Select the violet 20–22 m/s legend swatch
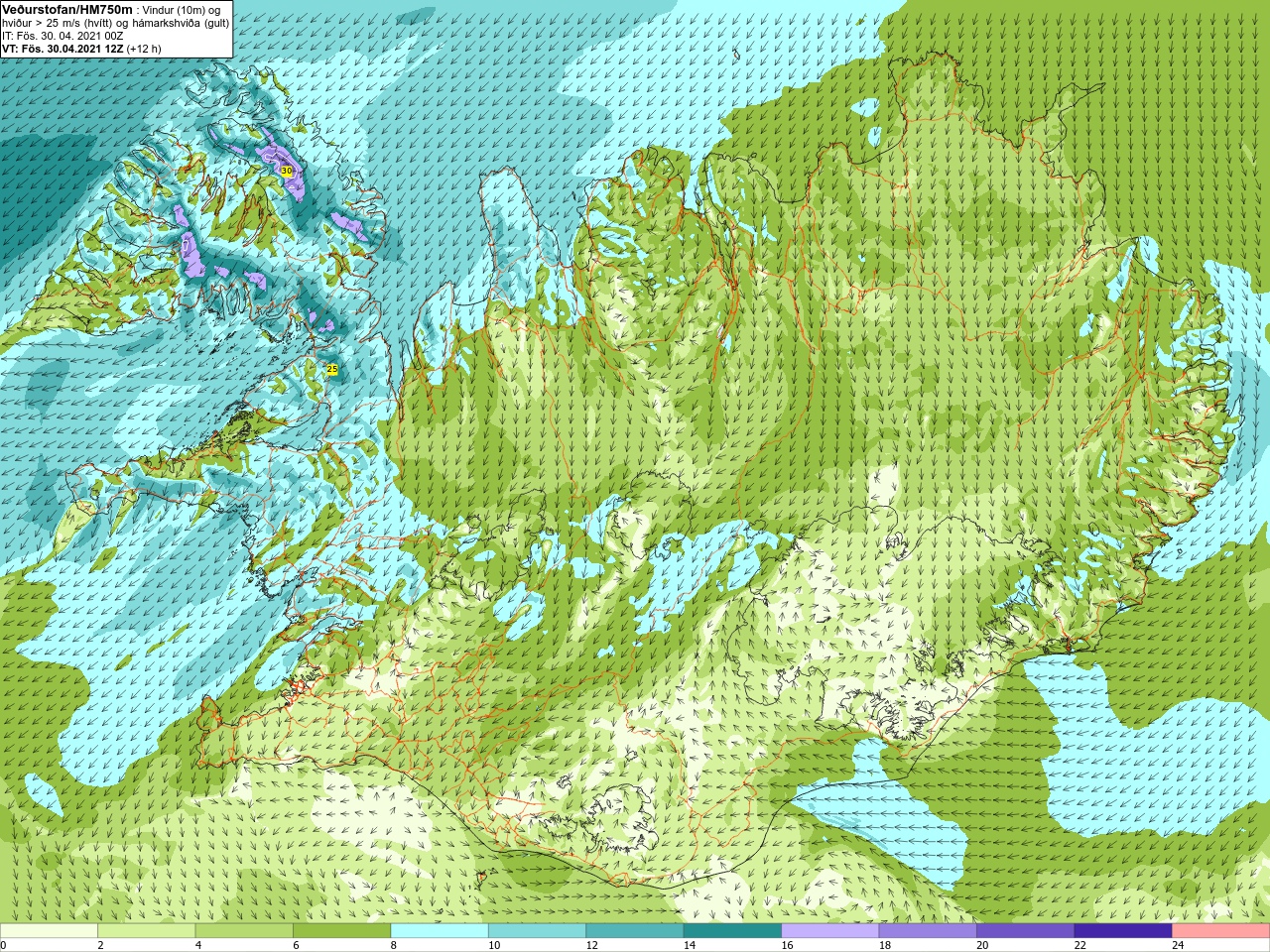Screen dimensions: 1270x952 tap(1026, 931)
